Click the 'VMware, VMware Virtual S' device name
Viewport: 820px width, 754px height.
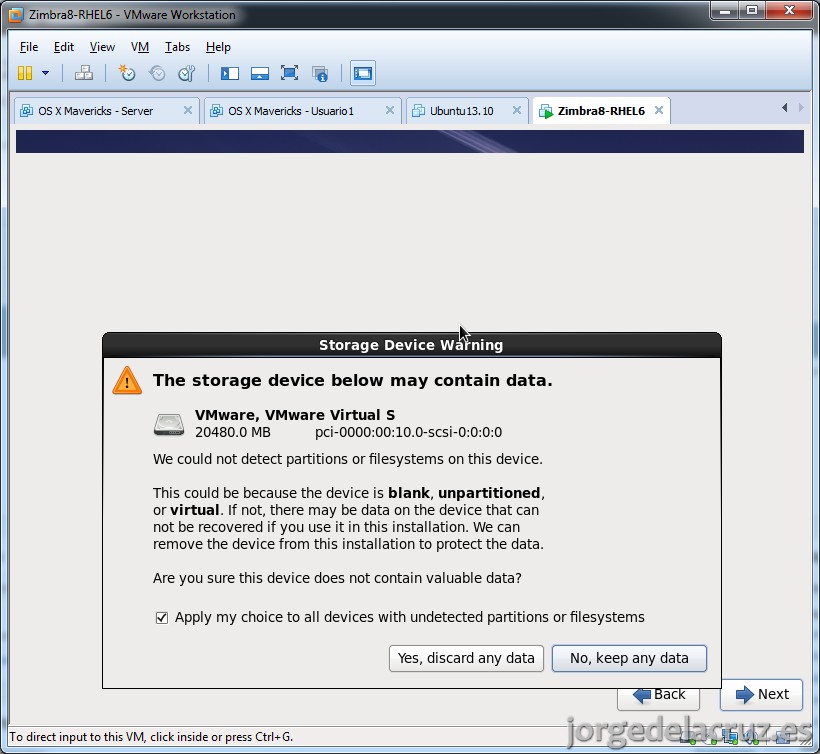[295, 415]
